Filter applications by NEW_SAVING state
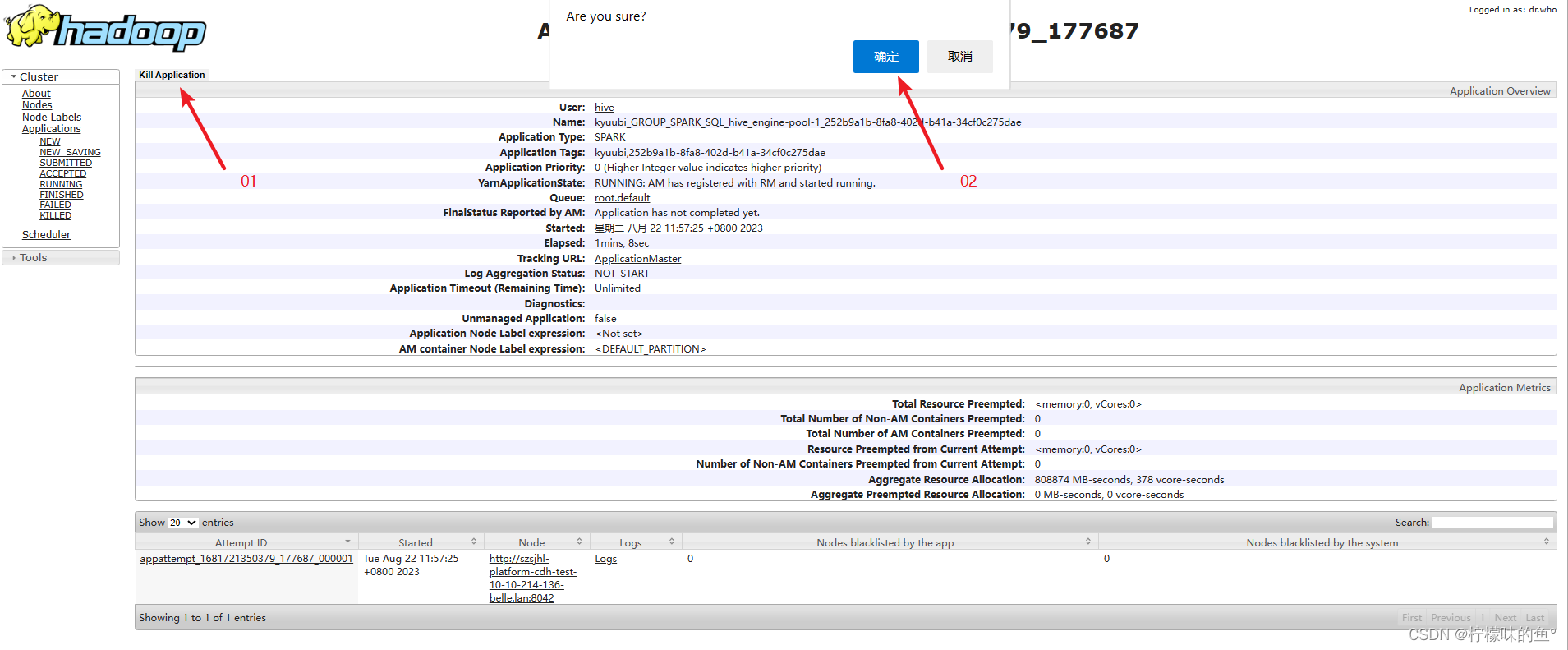The height and width of the screenshot is (650, 1568). 71,153
